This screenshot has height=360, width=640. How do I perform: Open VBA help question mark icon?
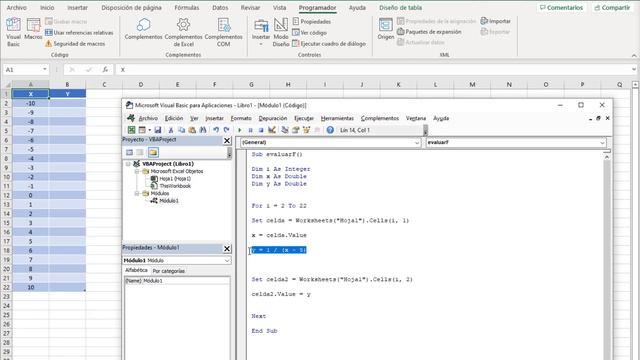[330, 130]
